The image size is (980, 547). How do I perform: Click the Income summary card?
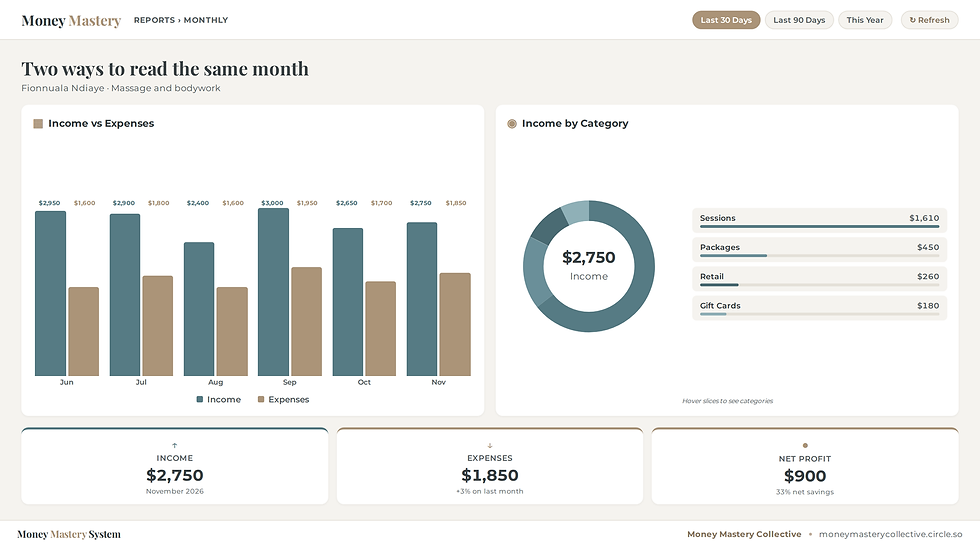(174, 466)
